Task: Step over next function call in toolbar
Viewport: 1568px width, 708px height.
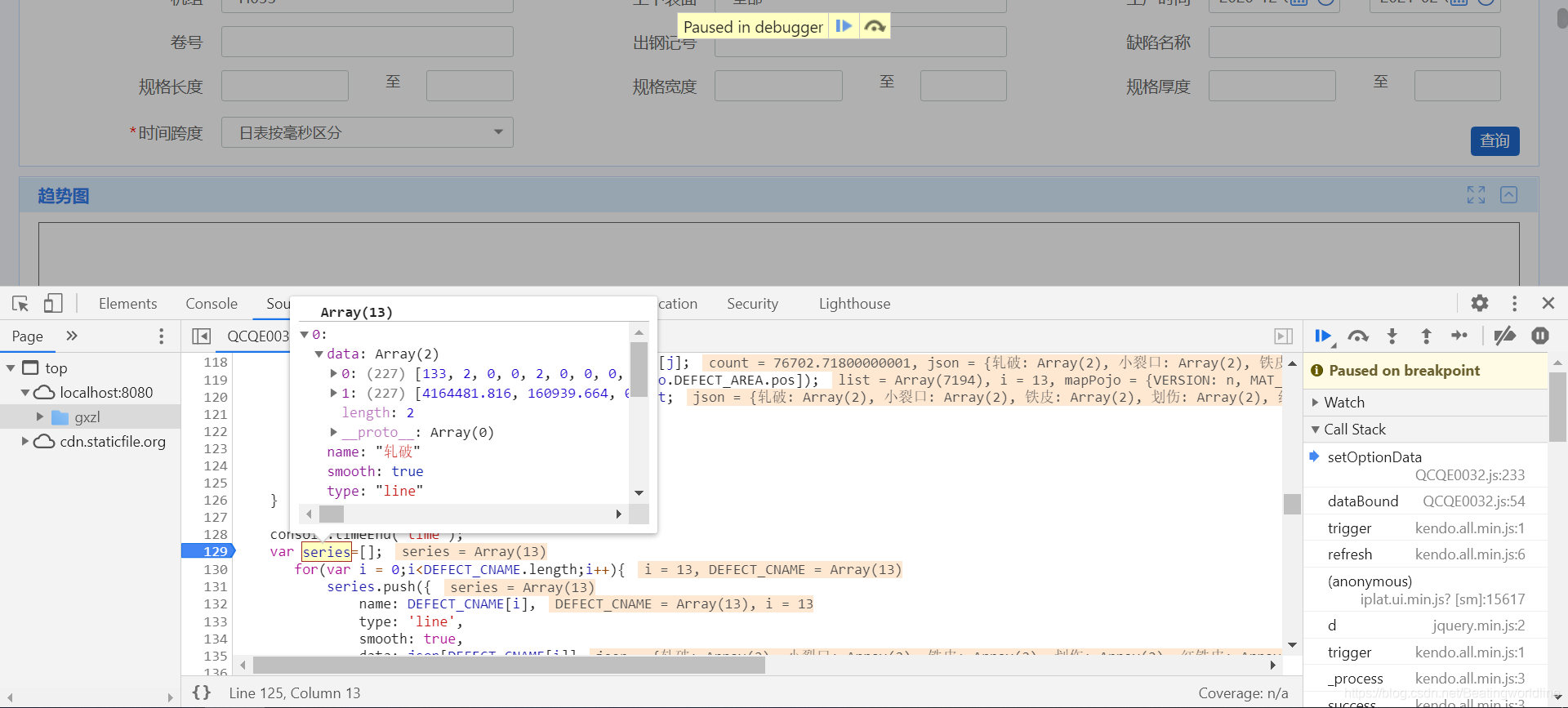Action: point(1358,336)
